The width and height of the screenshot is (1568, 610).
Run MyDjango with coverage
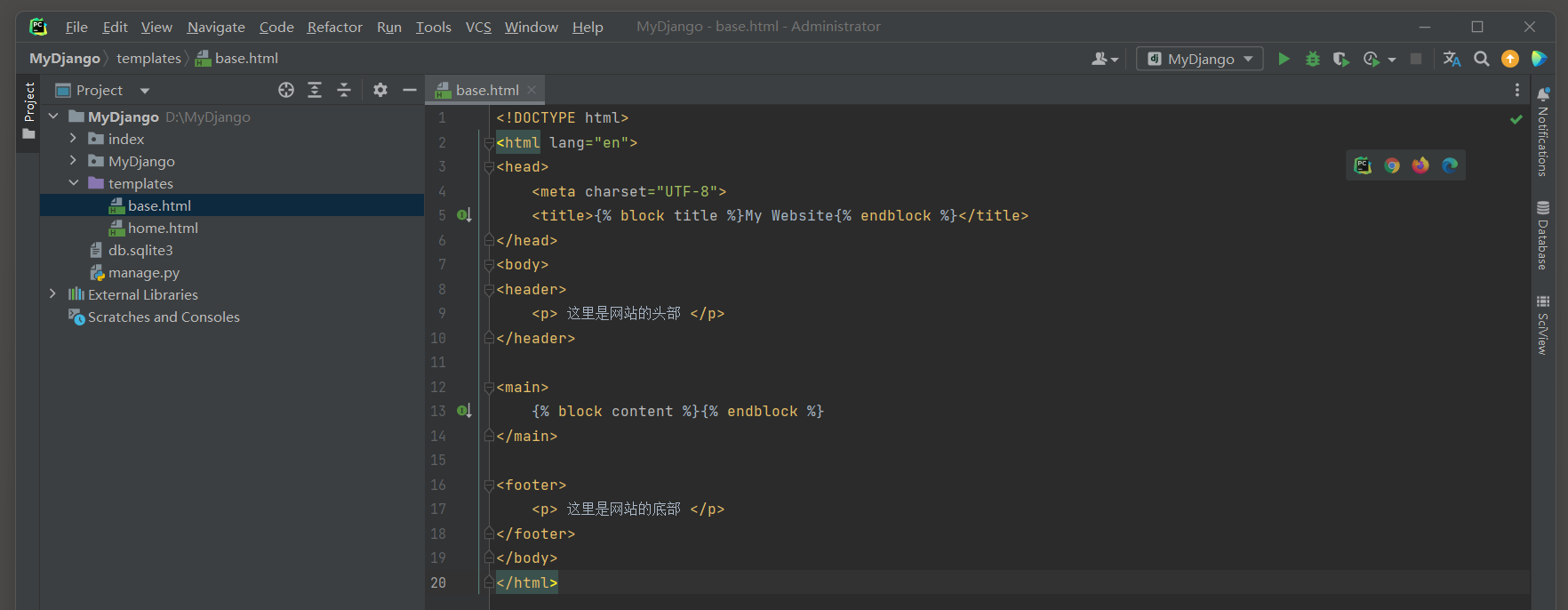click(1341, 59)
